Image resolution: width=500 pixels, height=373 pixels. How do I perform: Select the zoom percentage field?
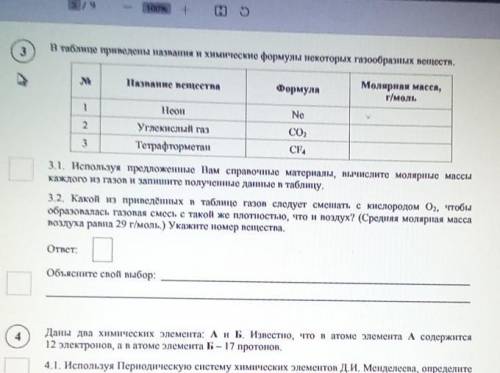point(156,8)
